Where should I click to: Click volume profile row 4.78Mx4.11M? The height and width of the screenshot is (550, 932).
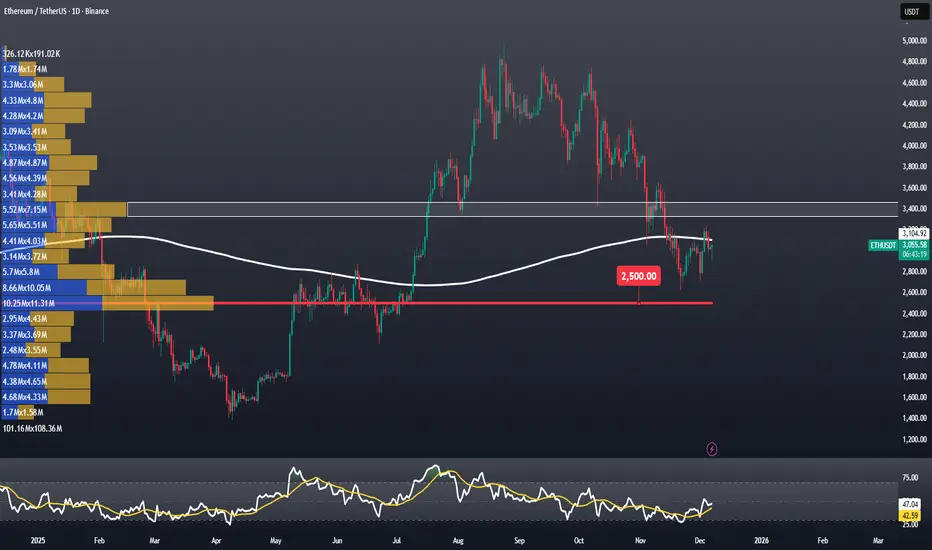click(x=45, y=366)
